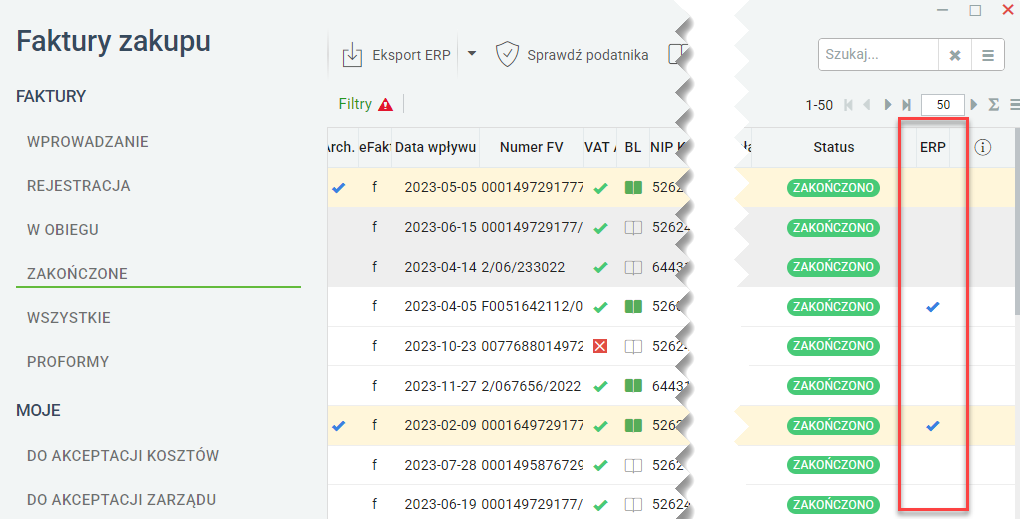Screen dimensions: 1020x519
Task: Click the red filter warning triangle
Action: click(385, 105)
